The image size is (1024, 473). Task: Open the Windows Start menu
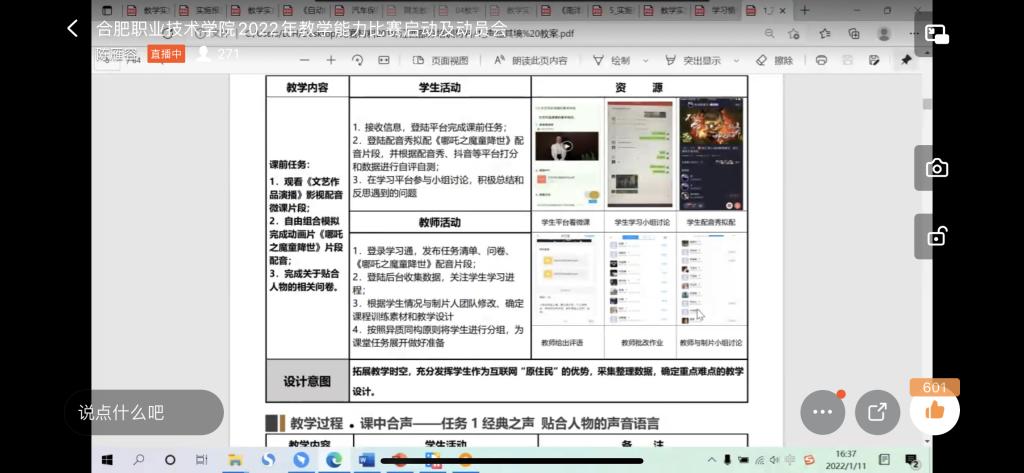pyautogui.click(x=107, y=460)
